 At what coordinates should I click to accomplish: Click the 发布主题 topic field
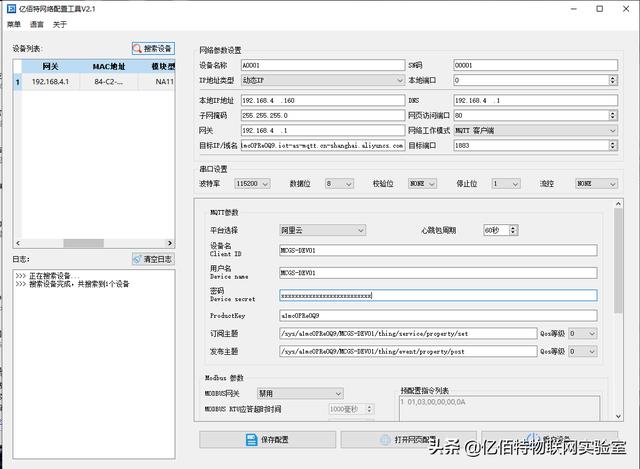coord(408,351)
